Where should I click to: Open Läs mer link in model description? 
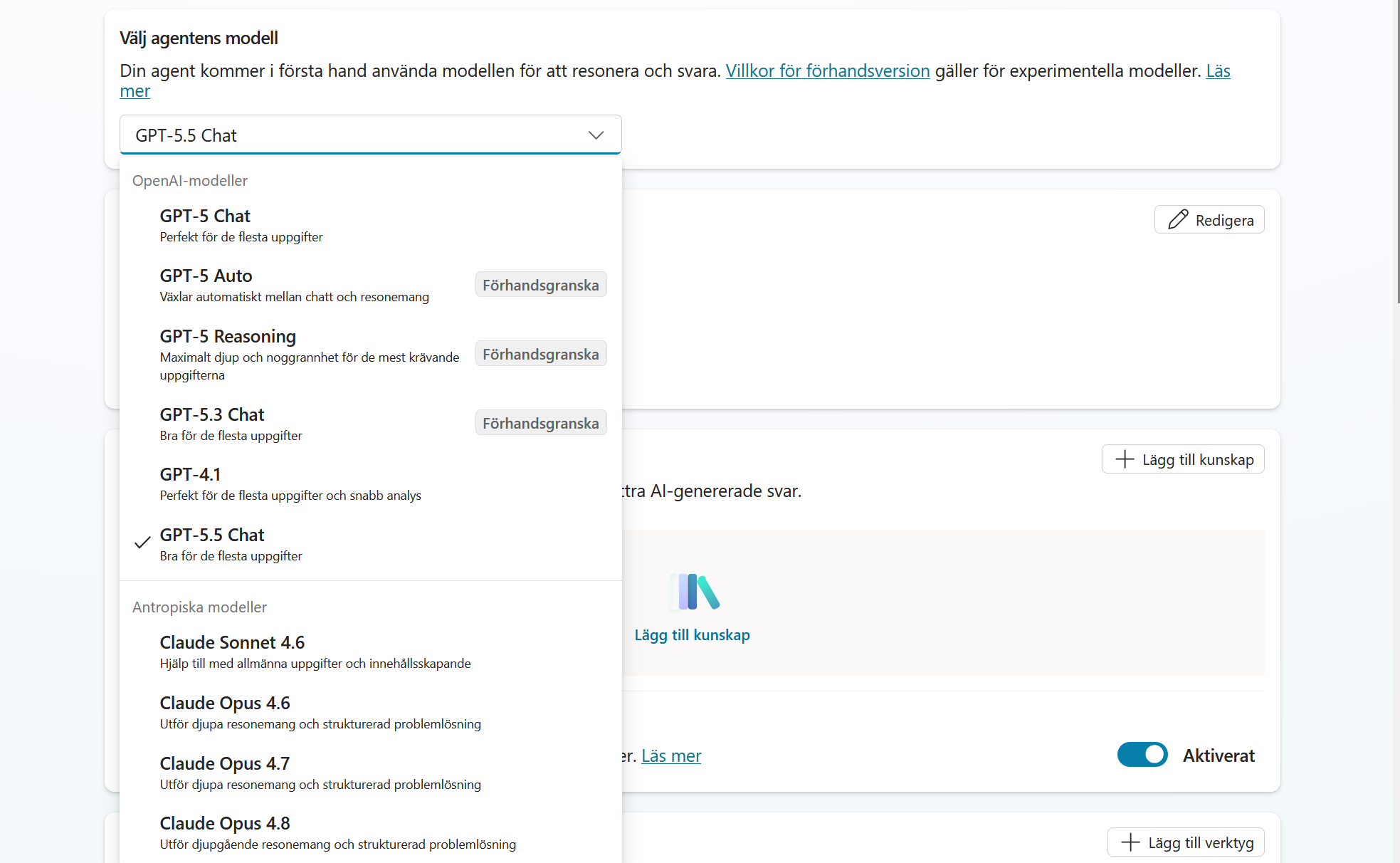pyautogui.click(x=1218, y=70)
